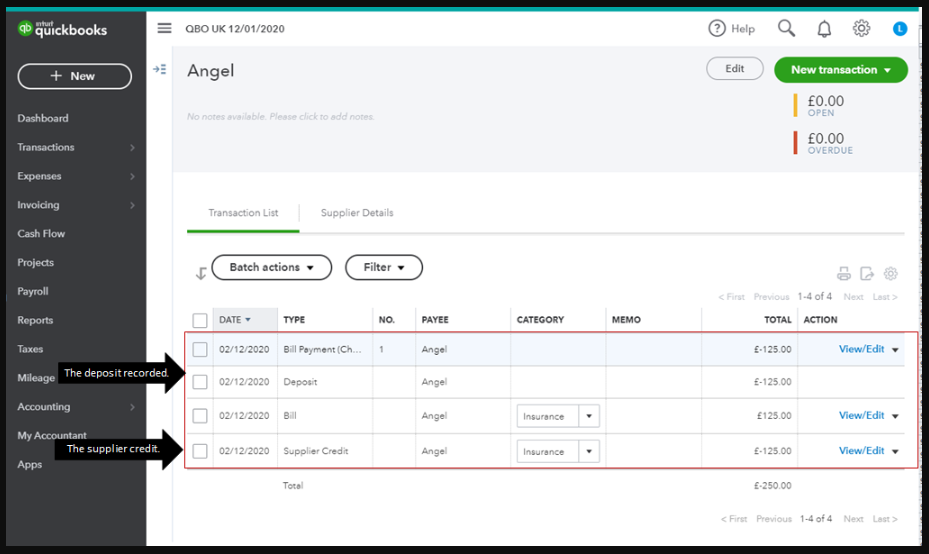The height and width of the screenshot is (554, 929).
Task: Open Mileage in sidebar
Action: pos(36,377)
